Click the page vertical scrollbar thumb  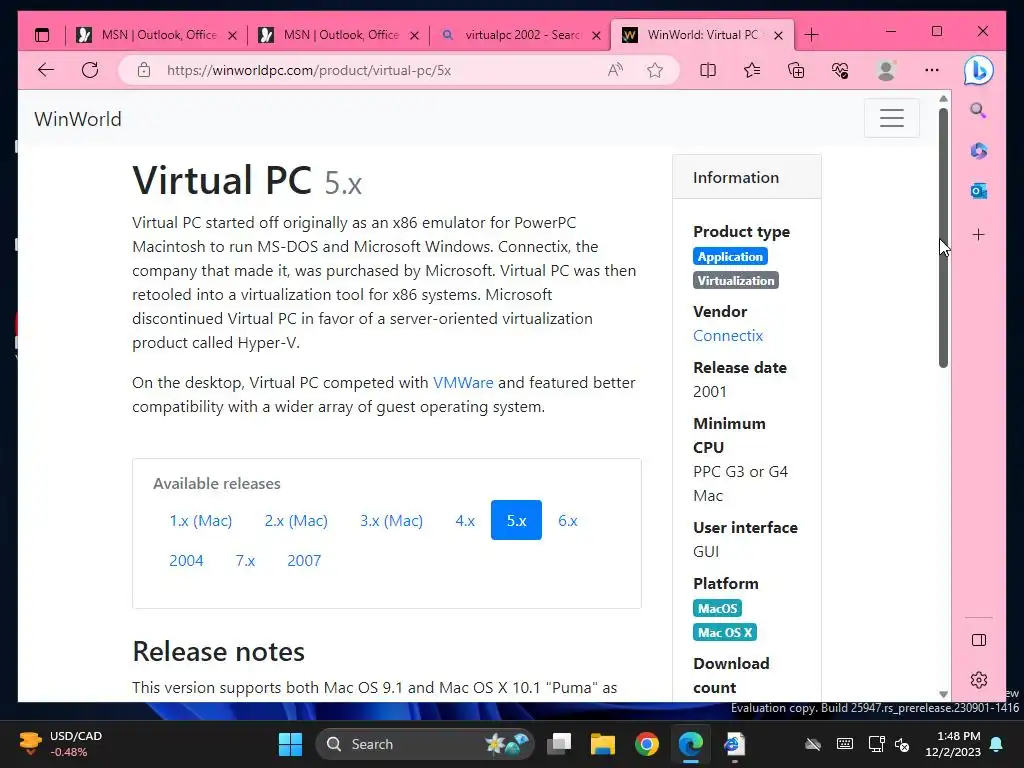(x=943, y=238)
